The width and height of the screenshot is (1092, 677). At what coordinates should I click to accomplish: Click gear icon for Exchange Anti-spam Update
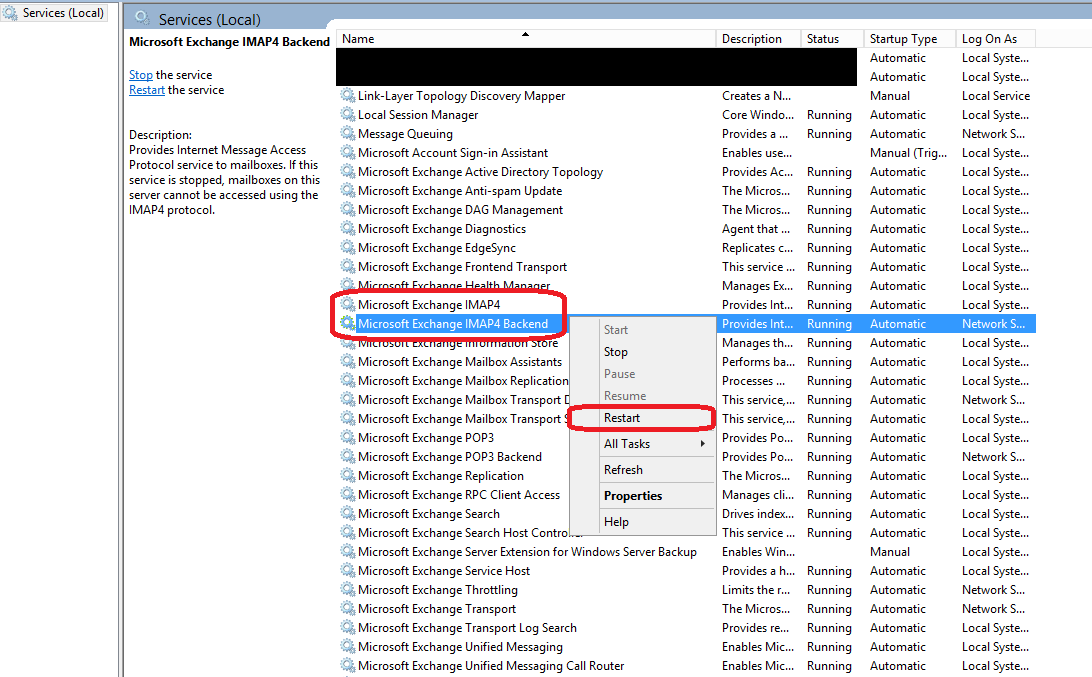click(348, 190)
